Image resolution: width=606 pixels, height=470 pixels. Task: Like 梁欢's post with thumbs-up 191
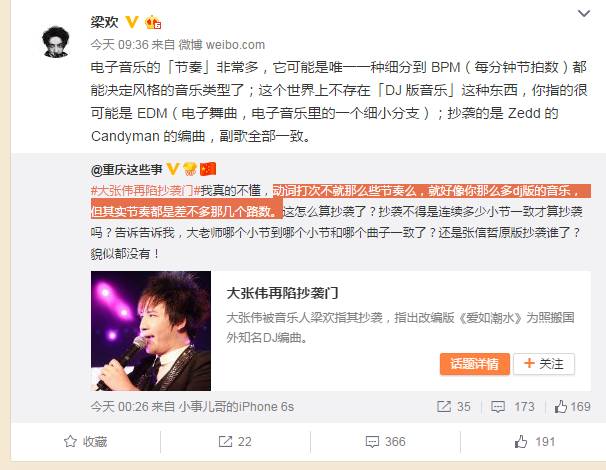(x=535, y=441)
